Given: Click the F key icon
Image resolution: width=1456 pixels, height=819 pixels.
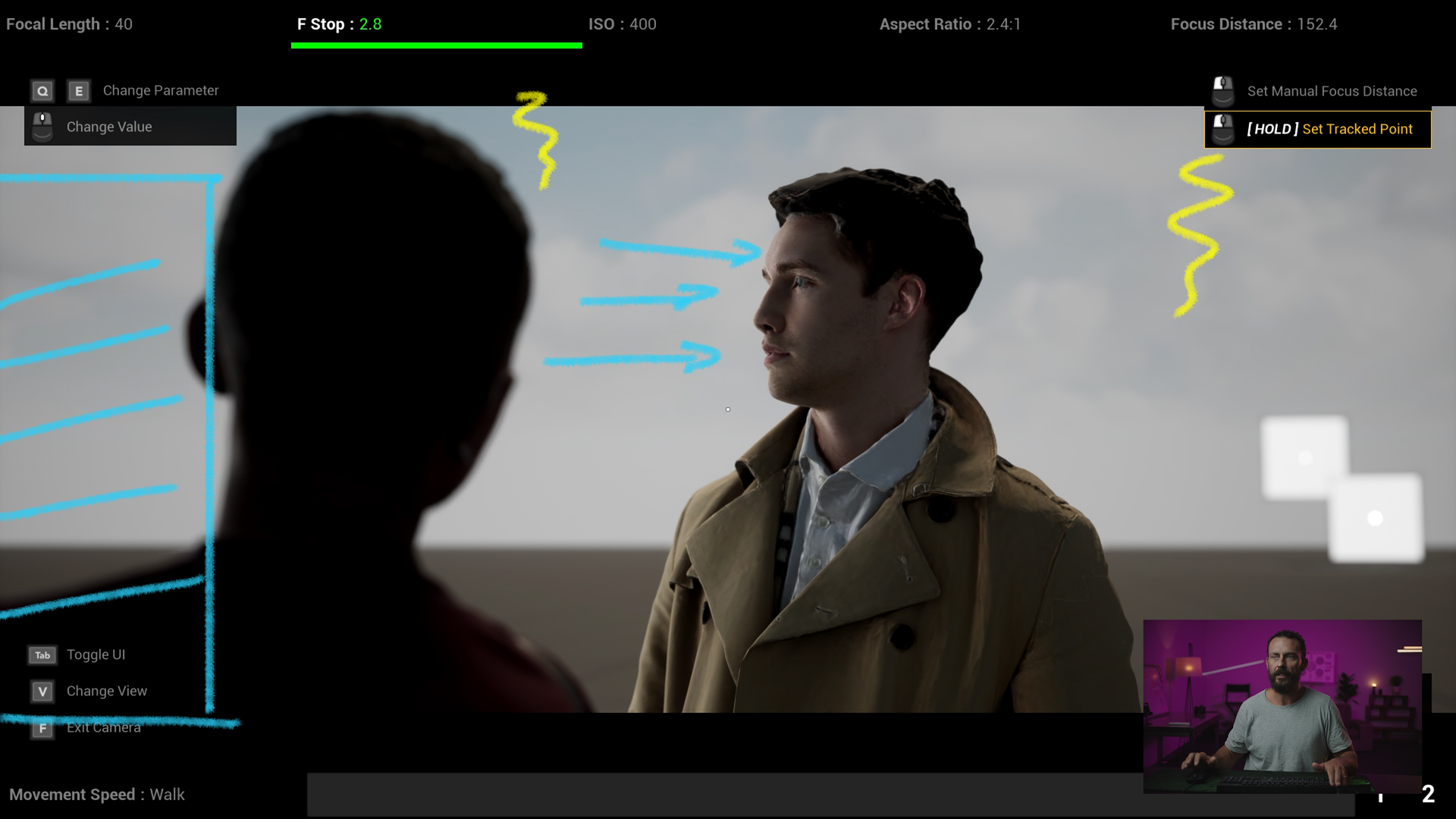Looking at the screenshot, I should (42, 729).
